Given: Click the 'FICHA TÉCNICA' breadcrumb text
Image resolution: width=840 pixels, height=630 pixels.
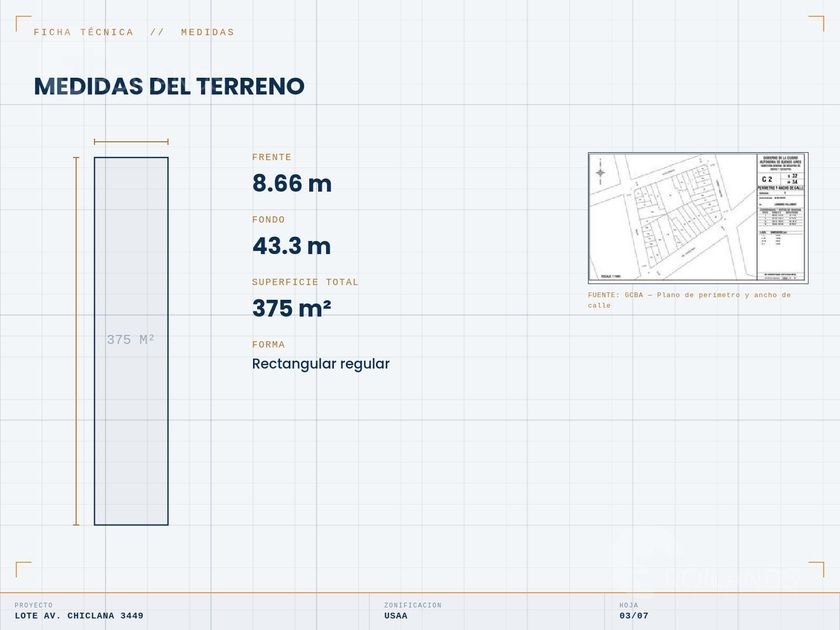Looking at the screenshot, I should click(84, 32).
